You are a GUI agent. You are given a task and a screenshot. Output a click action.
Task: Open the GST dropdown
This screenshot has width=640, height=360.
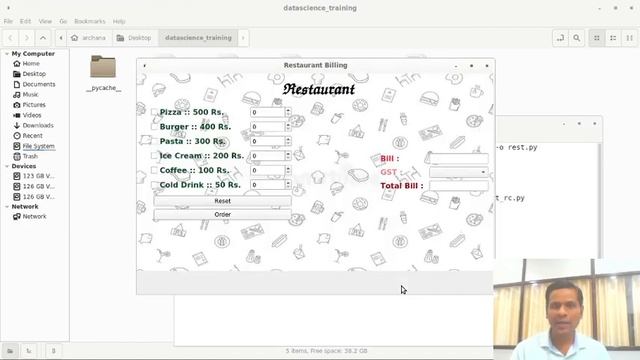click(458, 172)
